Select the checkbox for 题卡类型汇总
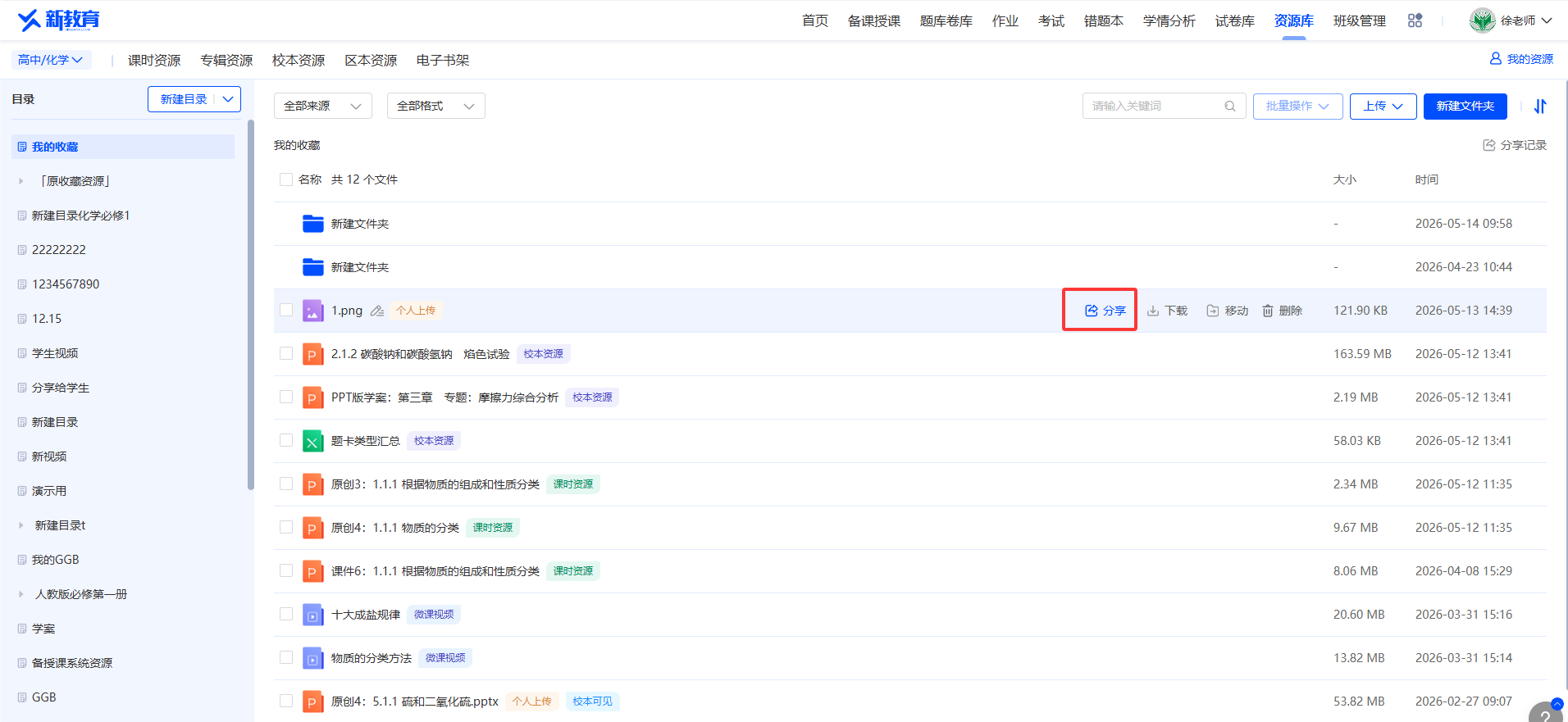 pos(286,440)
